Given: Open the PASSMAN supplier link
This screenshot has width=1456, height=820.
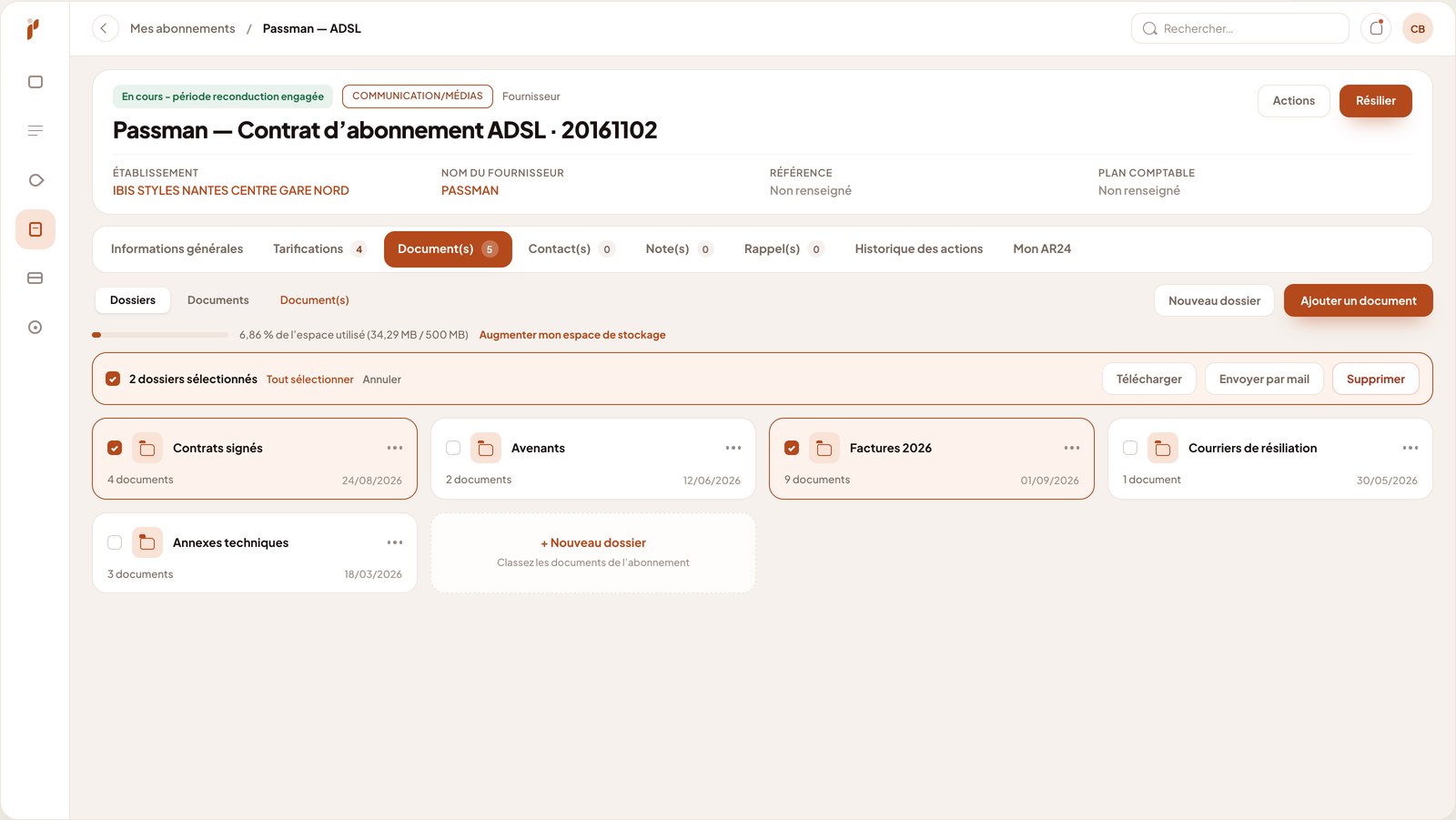Looking at the screenshot, I should 470,191.
